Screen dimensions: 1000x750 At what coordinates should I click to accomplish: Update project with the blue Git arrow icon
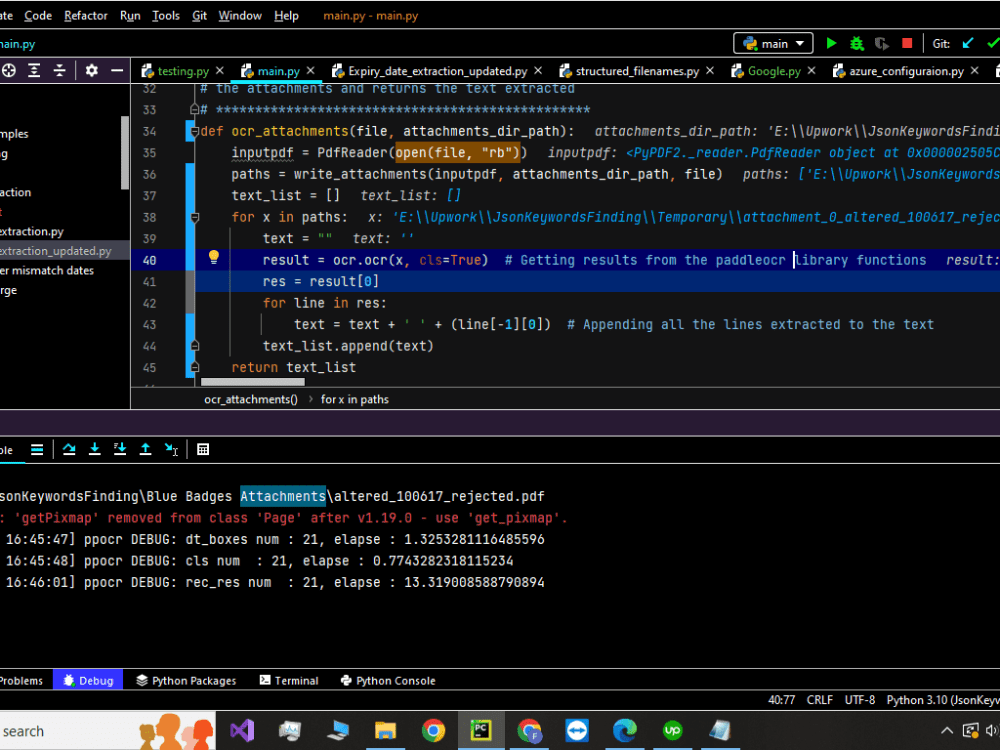966,44
